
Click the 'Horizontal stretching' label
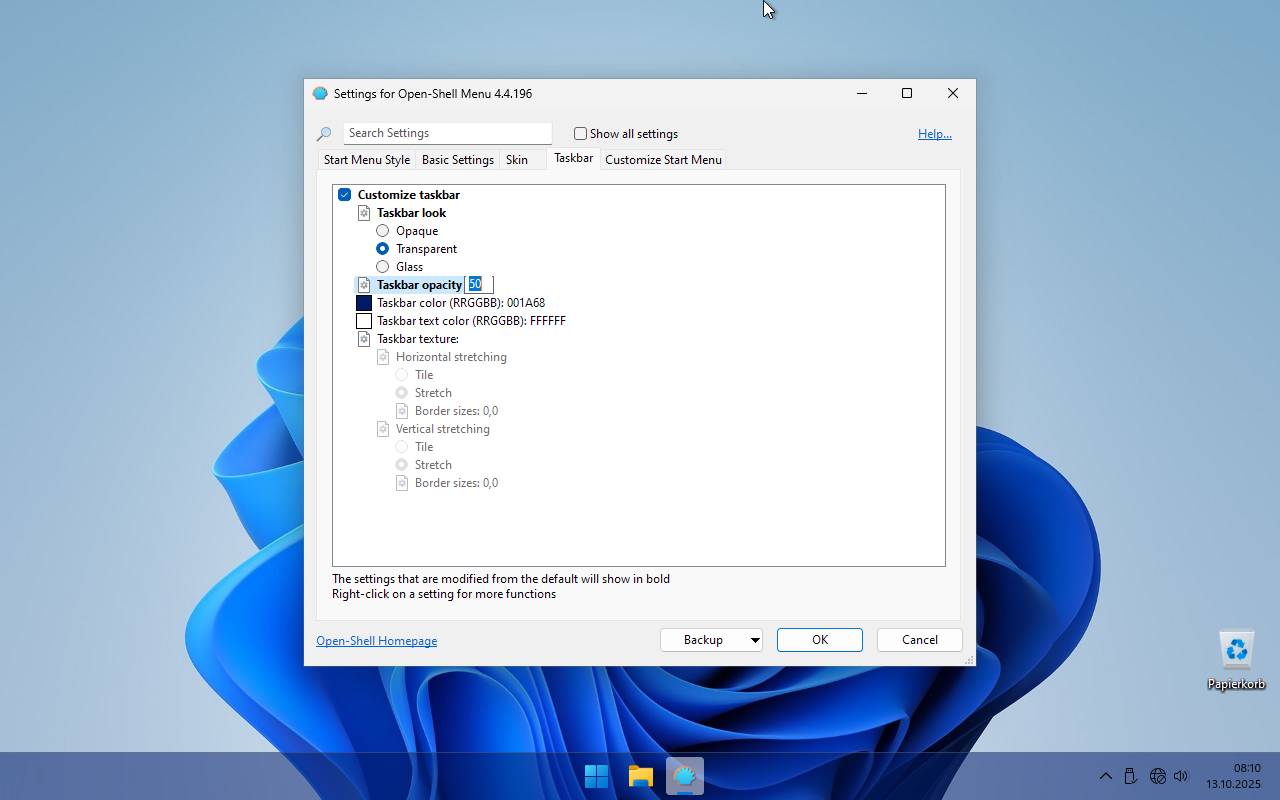[451, 357]
